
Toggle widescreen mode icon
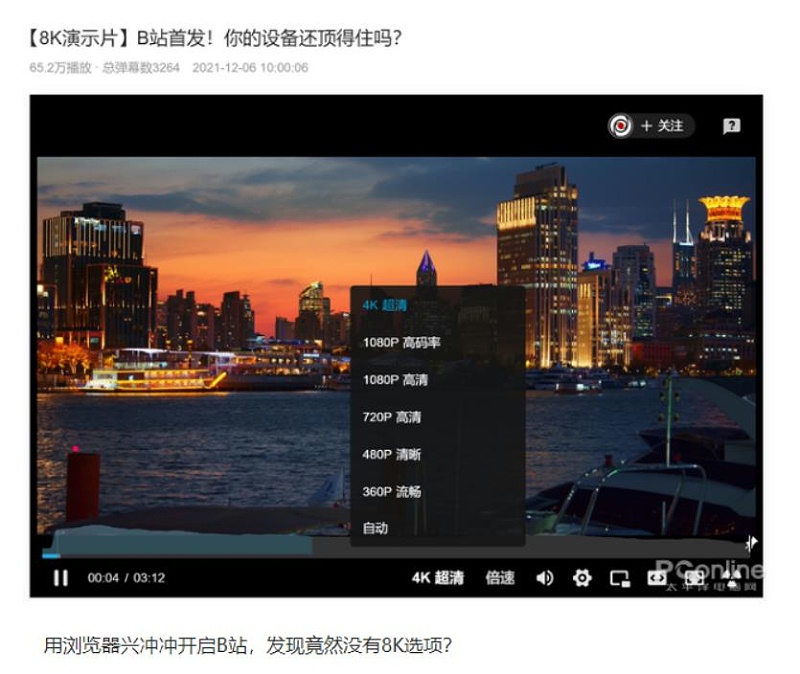click(x=657, y=578)
